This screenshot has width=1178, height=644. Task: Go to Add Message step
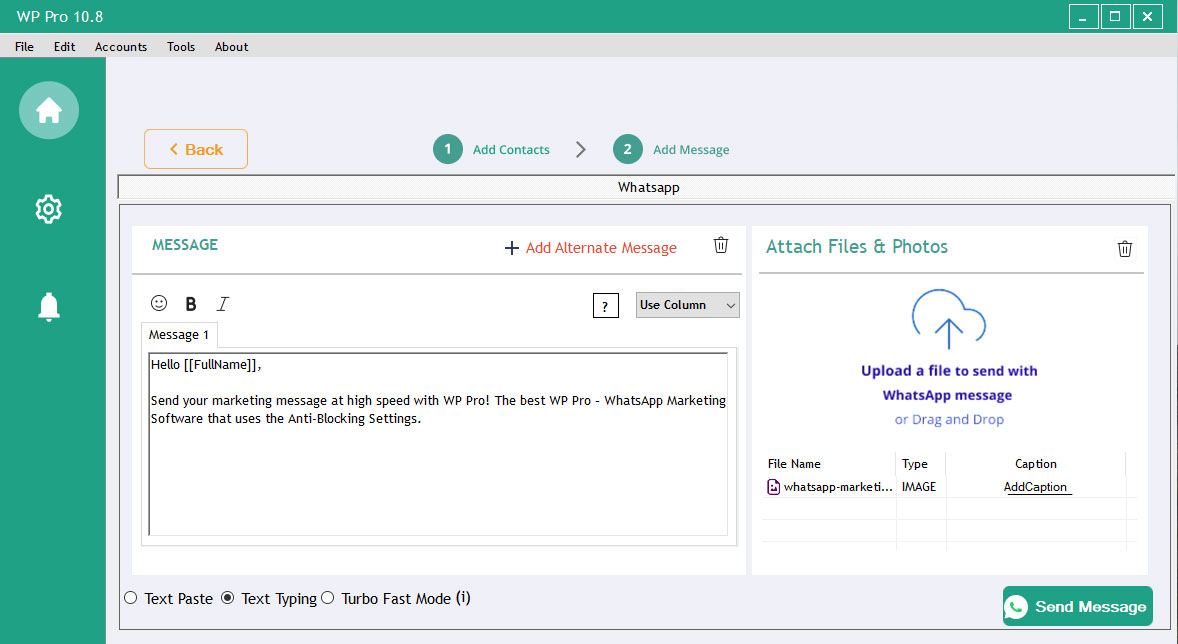pyautogui.click(x=691, y=150)
